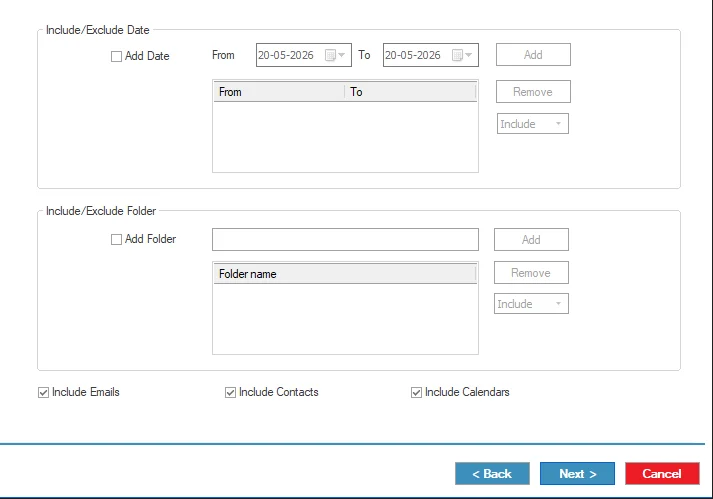This screenshot has width=713, height=499.
Task: Click Remove button in folder section
Action: click(x=531, y=272)
